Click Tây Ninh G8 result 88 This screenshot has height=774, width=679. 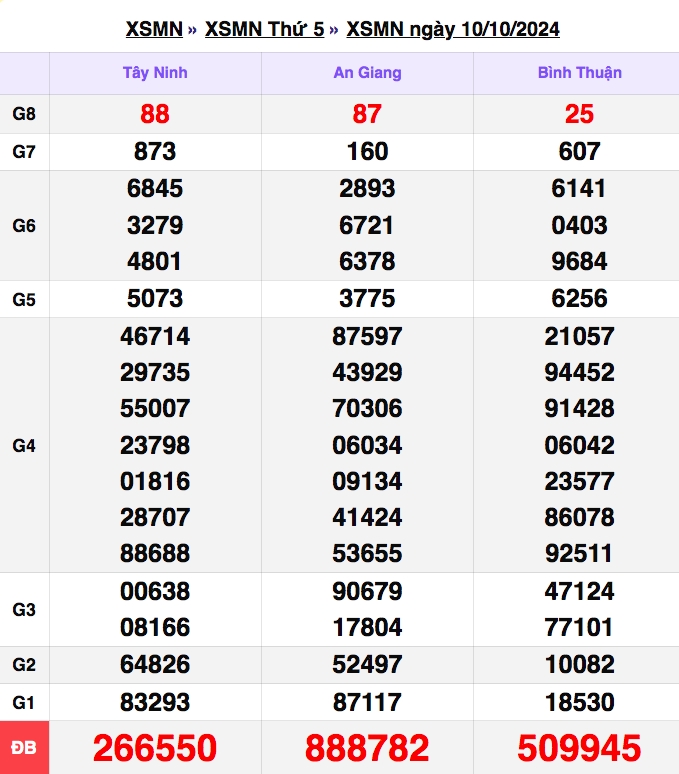155,114
